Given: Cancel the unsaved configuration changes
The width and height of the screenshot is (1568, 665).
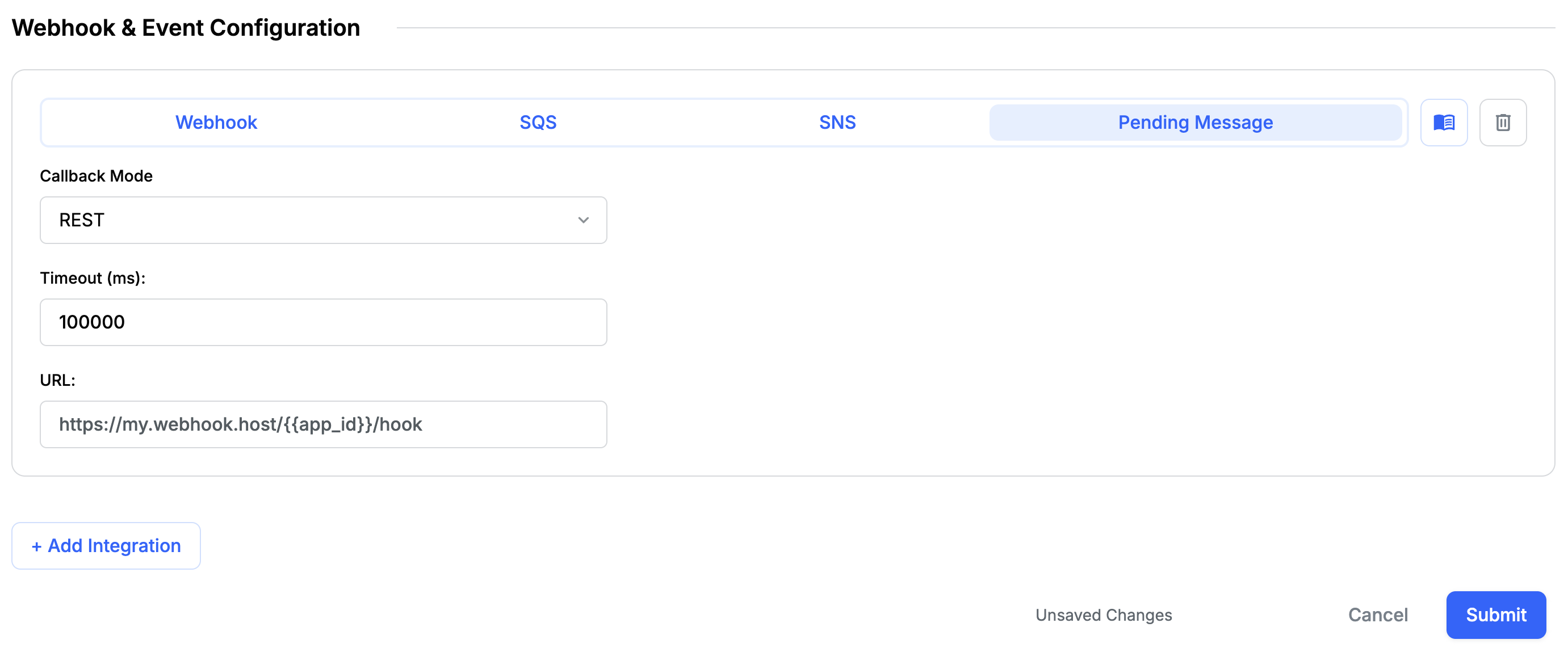Looking at the screenshot, I should (x=1377, y=615).
